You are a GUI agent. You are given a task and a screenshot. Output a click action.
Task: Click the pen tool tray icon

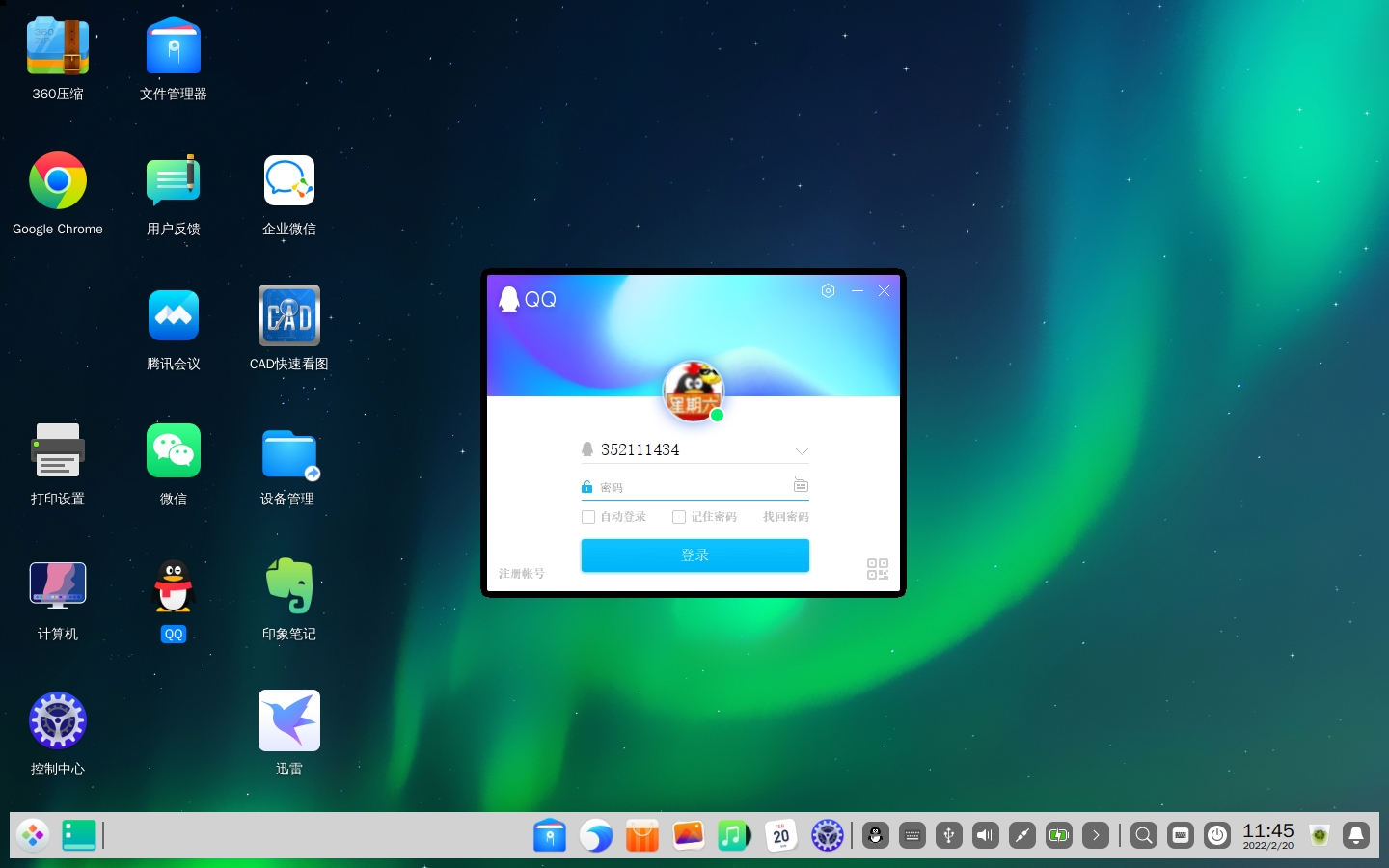pos(1022,835)
